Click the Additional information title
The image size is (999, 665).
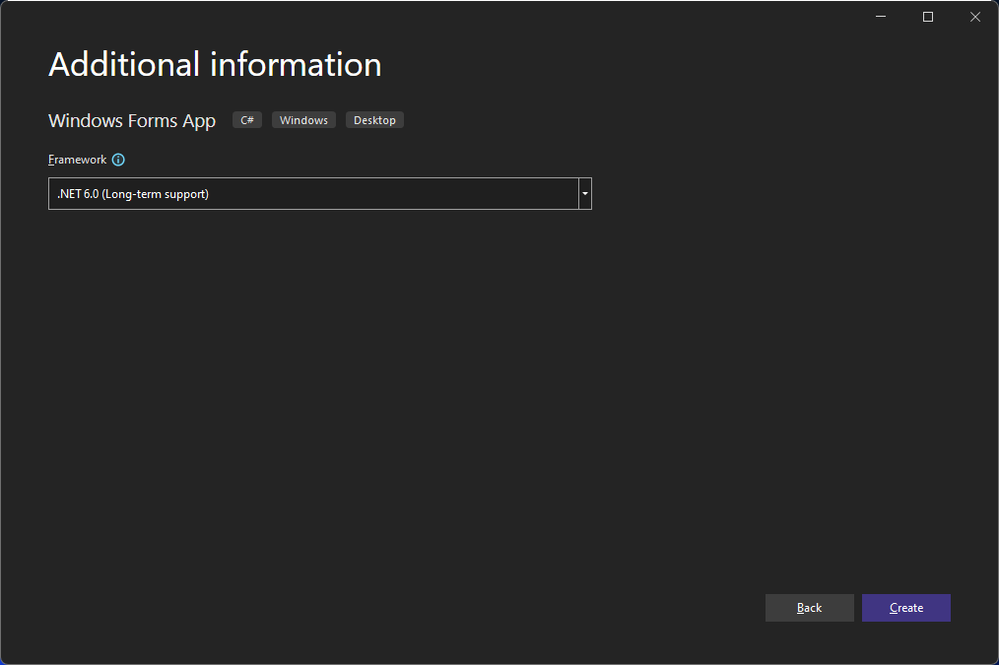(215, 64)
